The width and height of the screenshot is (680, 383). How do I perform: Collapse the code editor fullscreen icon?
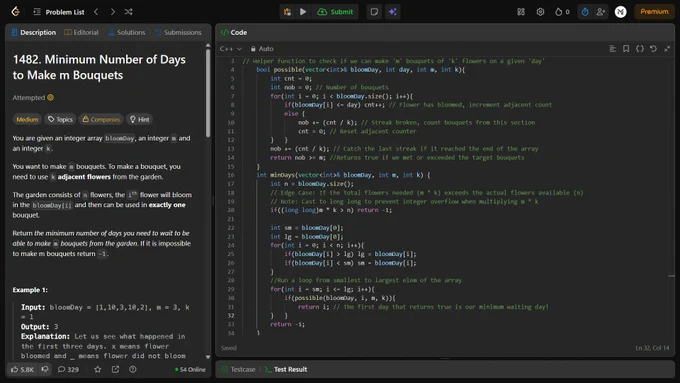[667, 49]
